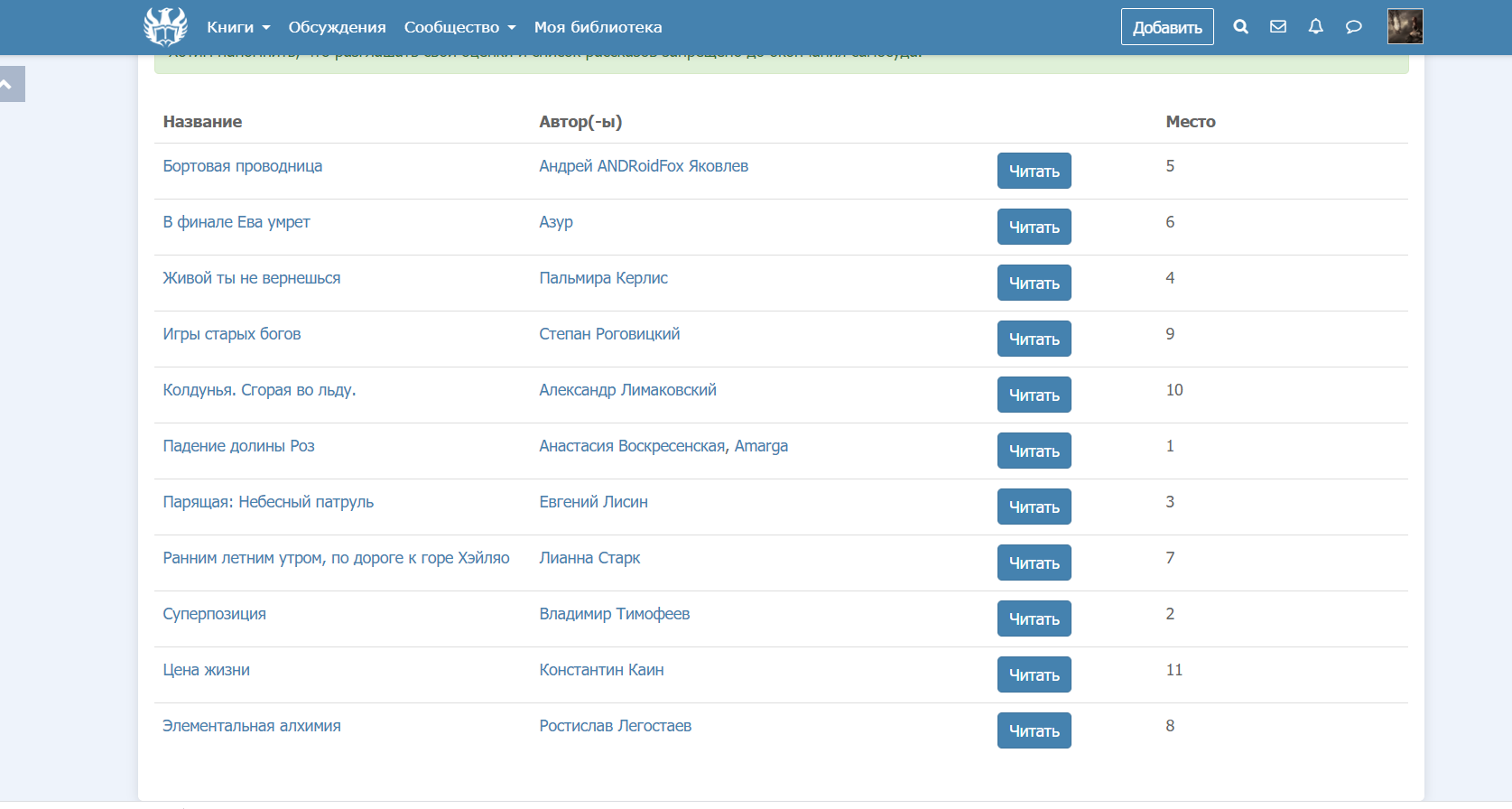
Task: Open the story Цена жизни
Action: (x=206, y=670)
